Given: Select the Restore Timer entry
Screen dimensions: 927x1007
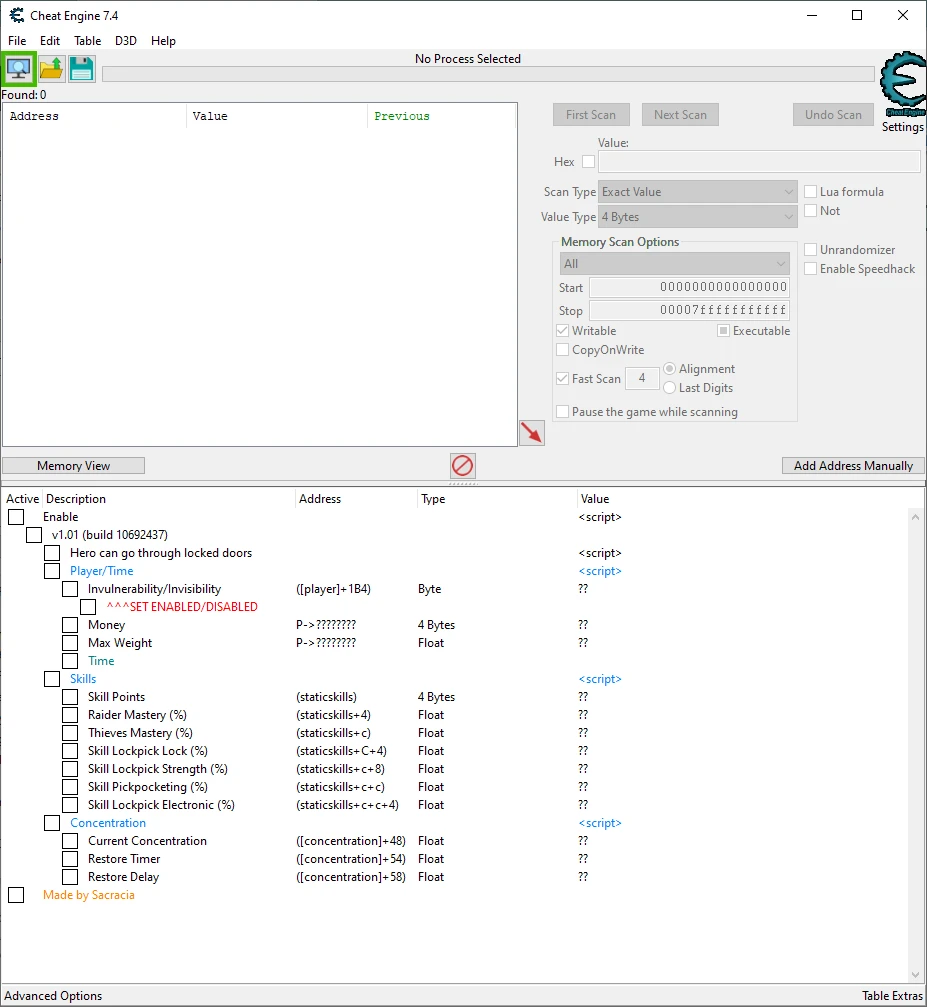Looking at the screenshot, I should pos(455,859).
